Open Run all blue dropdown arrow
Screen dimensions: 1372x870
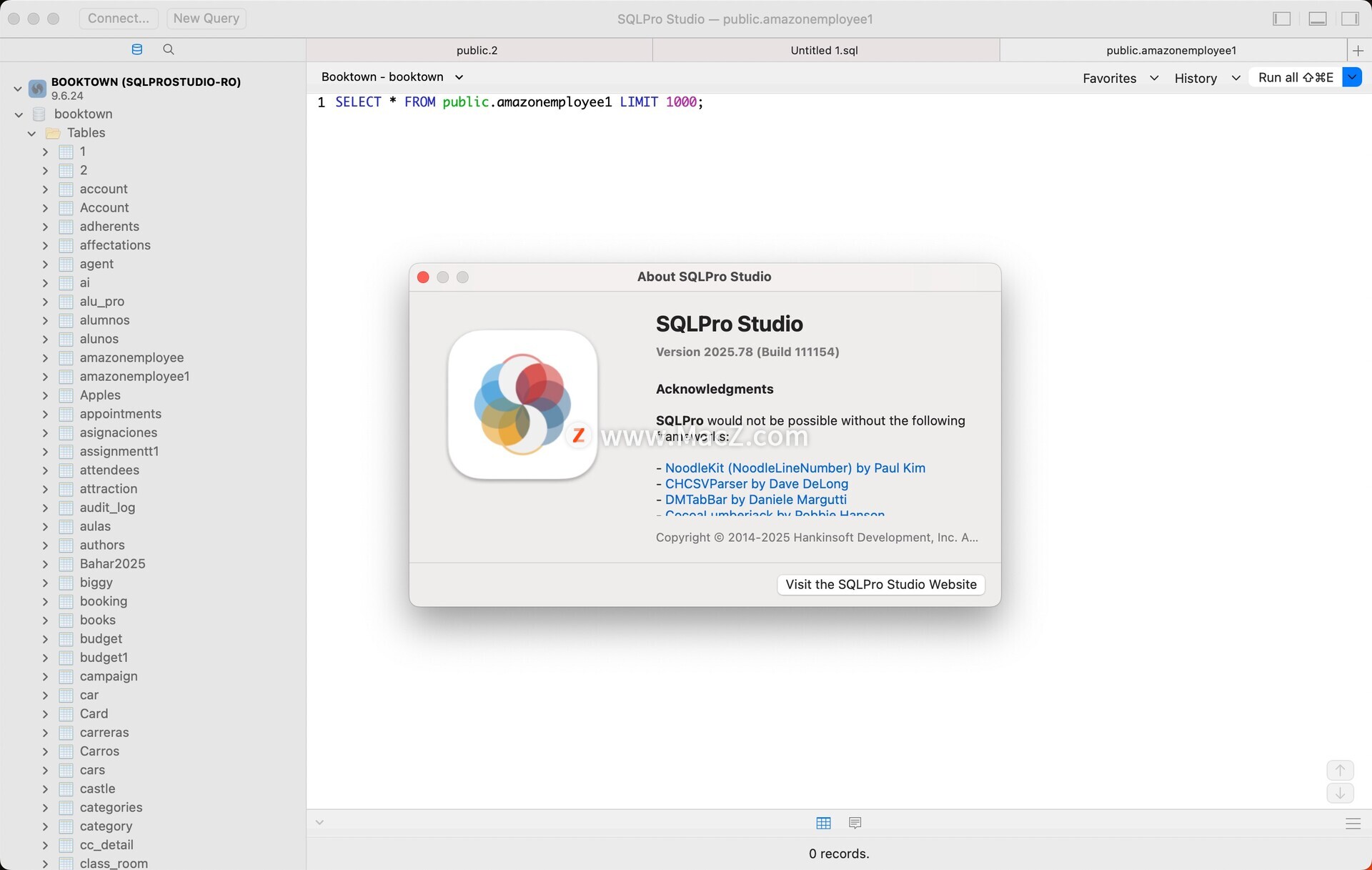point(1352,77)
